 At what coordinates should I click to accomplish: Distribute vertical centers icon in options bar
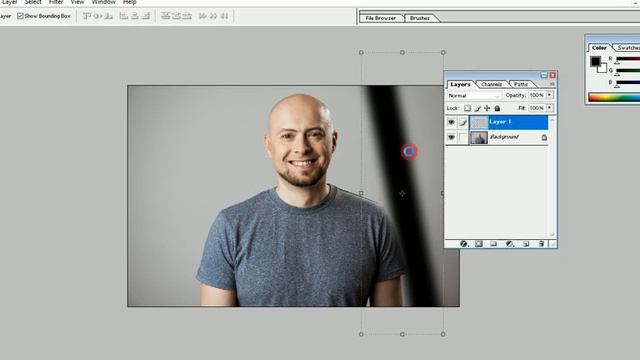coord(176,16)
